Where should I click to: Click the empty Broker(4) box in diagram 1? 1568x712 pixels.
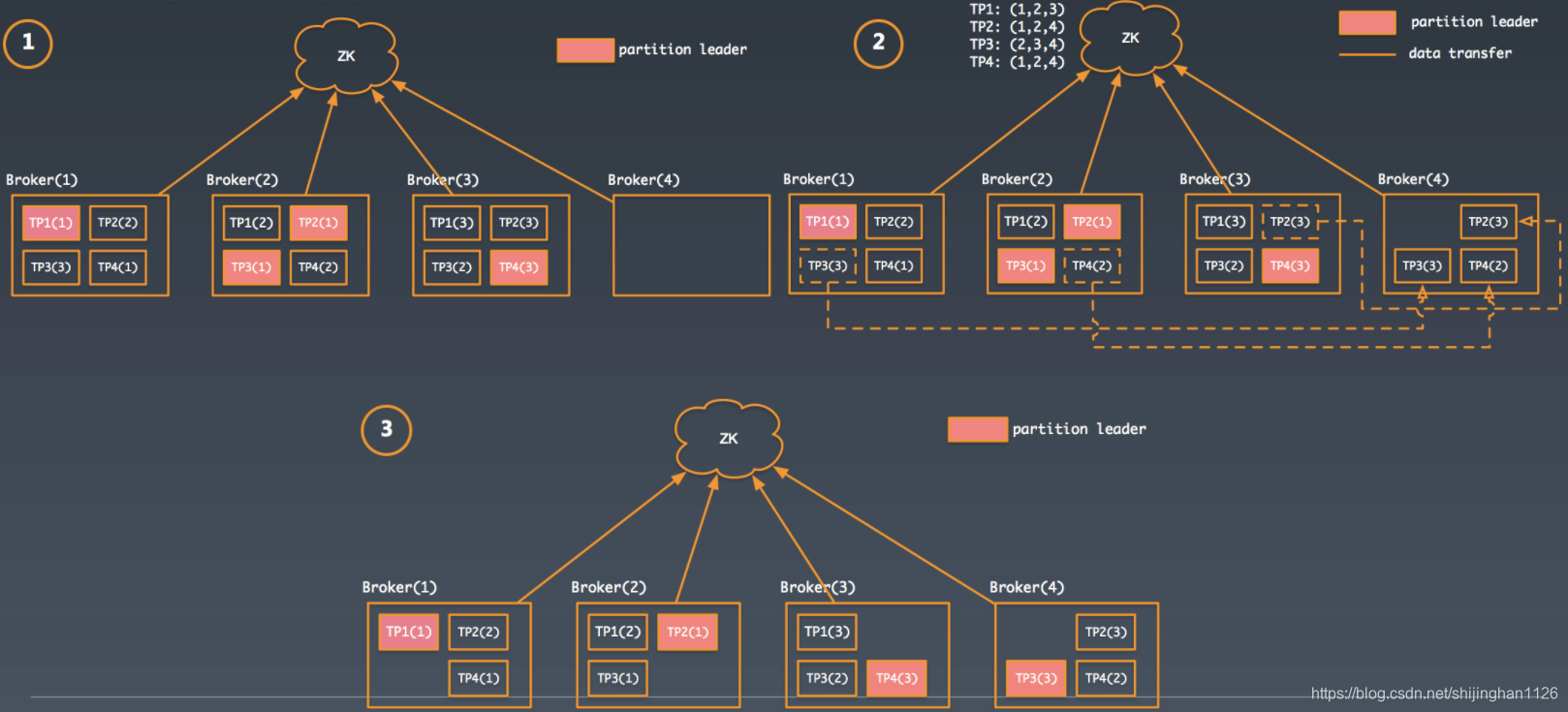click(692, 245)
